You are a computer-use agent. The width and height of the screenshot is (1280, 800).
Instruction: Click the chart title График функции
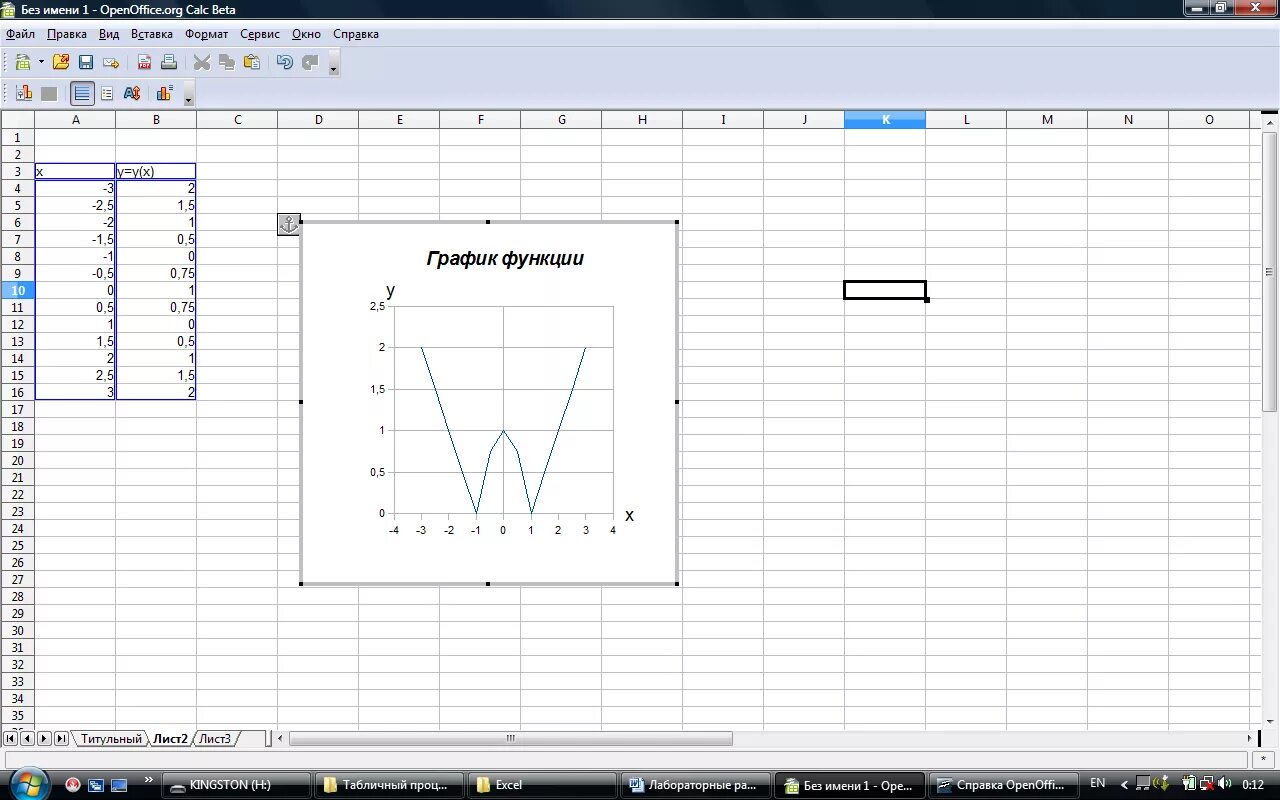click(505, 259)
